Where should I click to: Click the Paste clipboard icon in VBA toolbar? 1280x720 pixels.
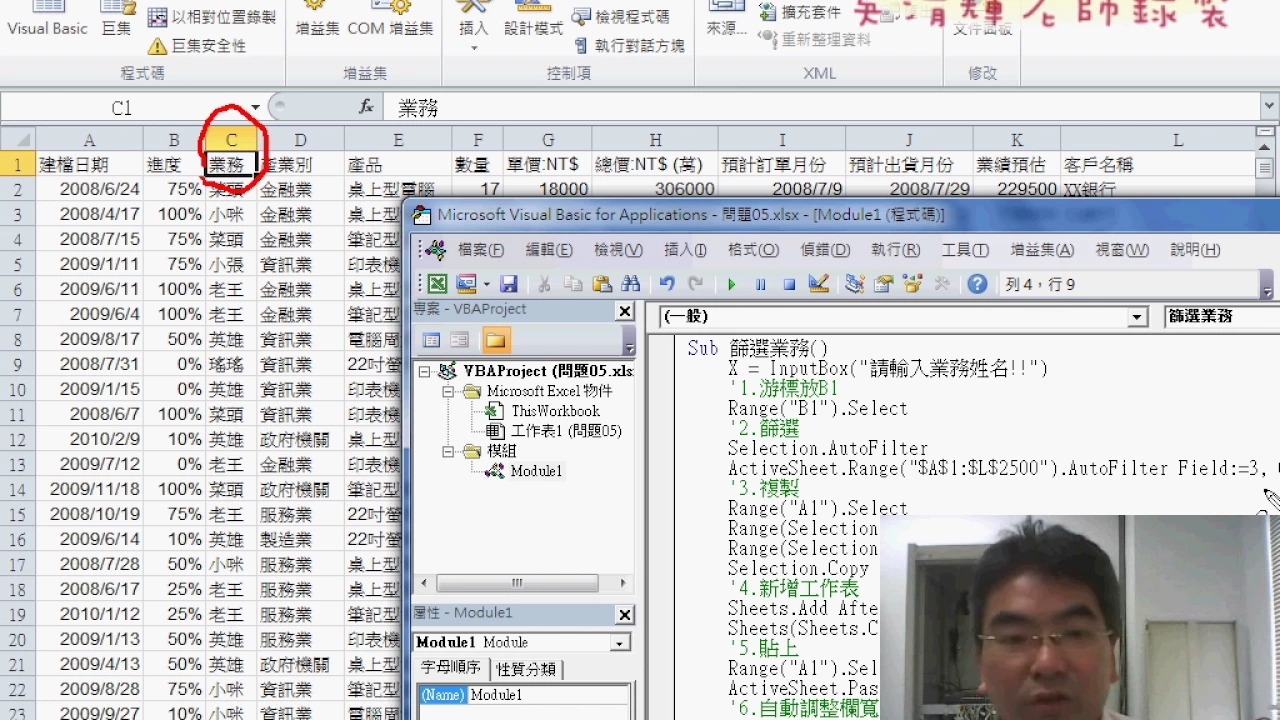point(602,284)
